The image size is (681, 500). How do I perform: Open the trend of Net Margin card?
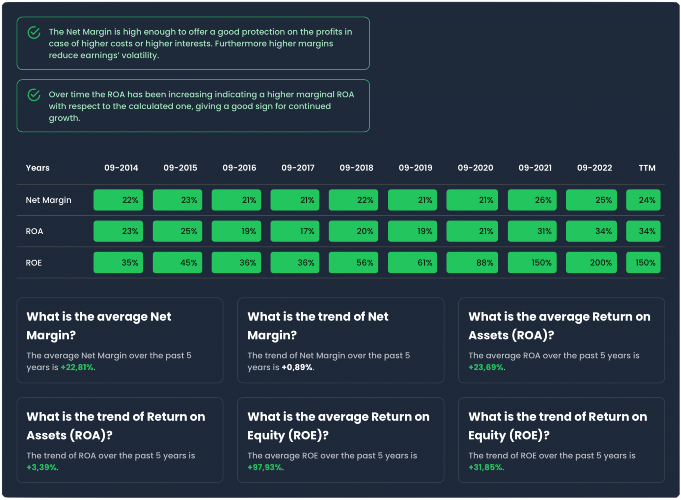pos(340,340)
